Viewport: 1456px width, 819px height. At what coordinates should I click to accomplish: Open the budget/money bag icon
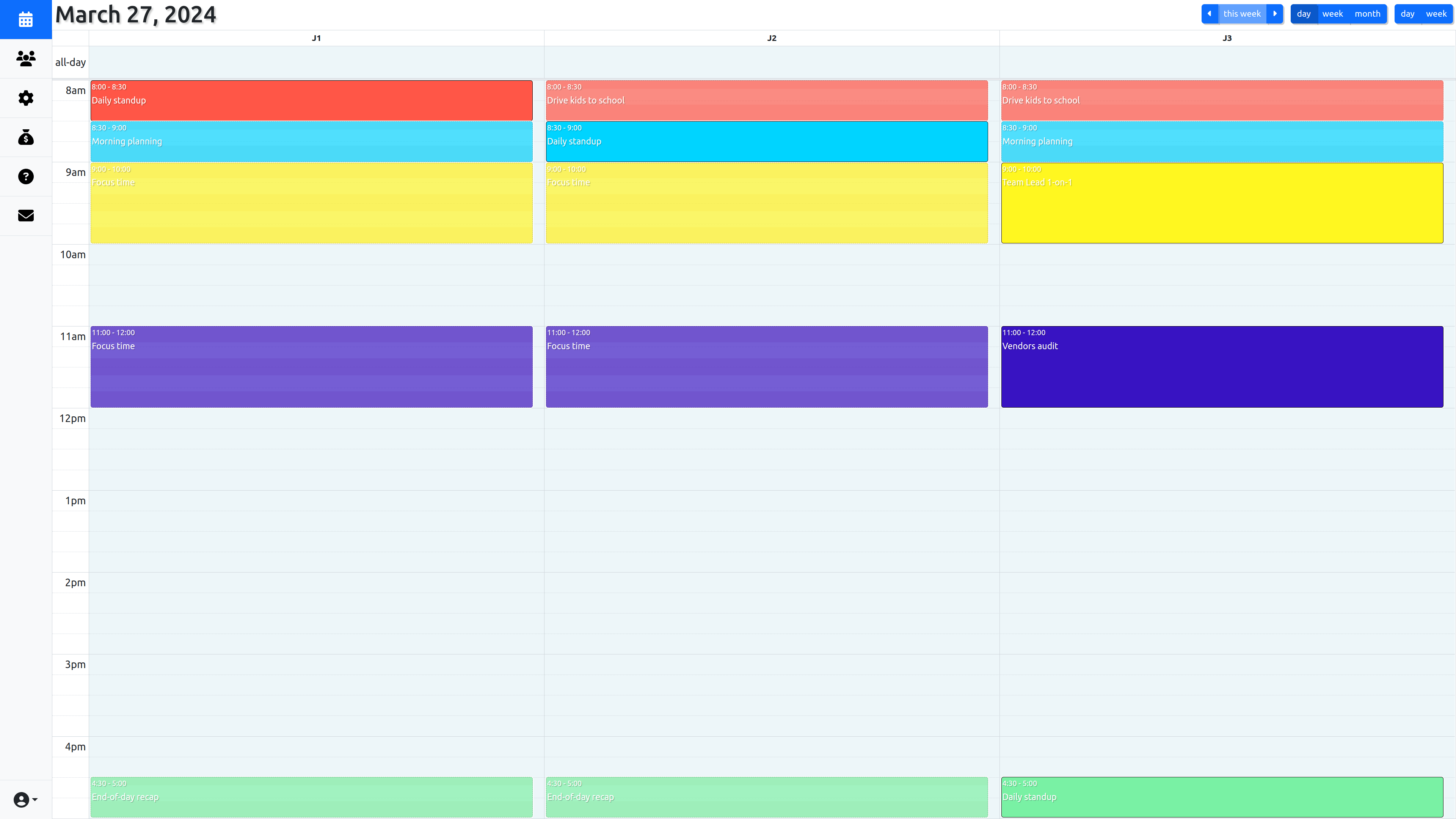26,137
